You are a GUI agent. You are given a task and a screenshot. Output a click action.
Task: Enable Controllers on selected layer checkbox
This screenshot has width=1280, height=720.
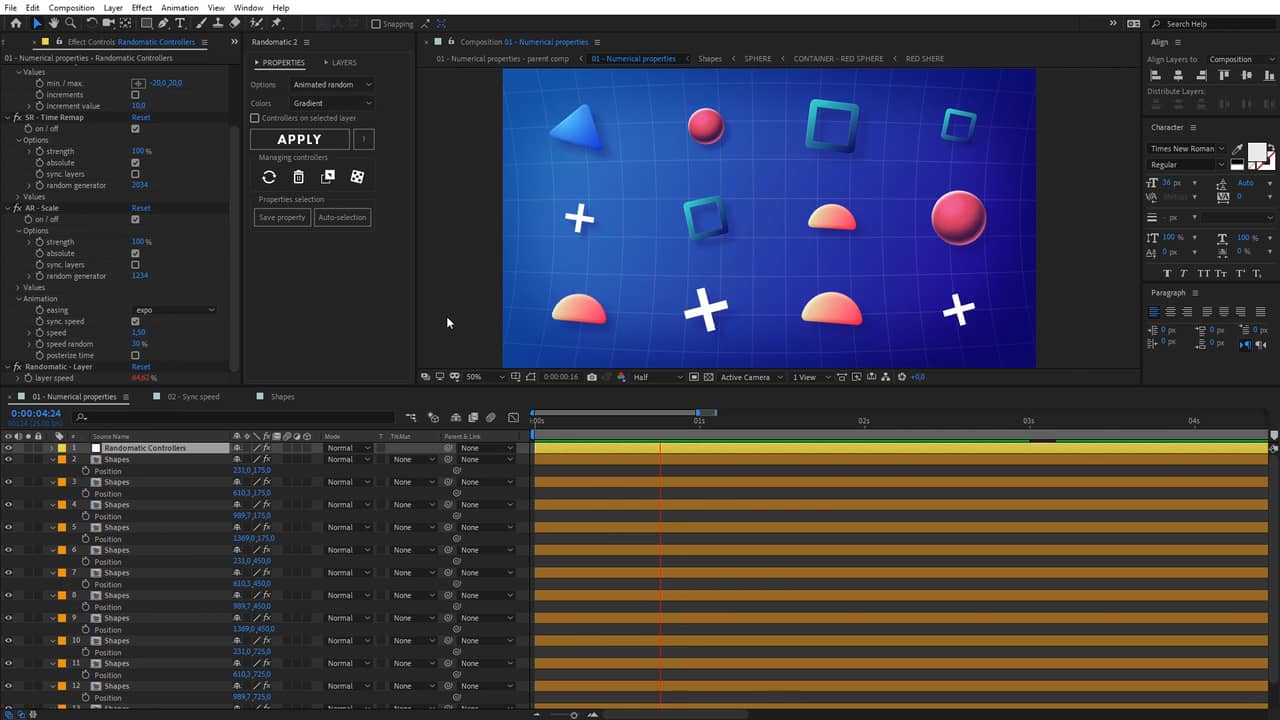tap(255, 118)
